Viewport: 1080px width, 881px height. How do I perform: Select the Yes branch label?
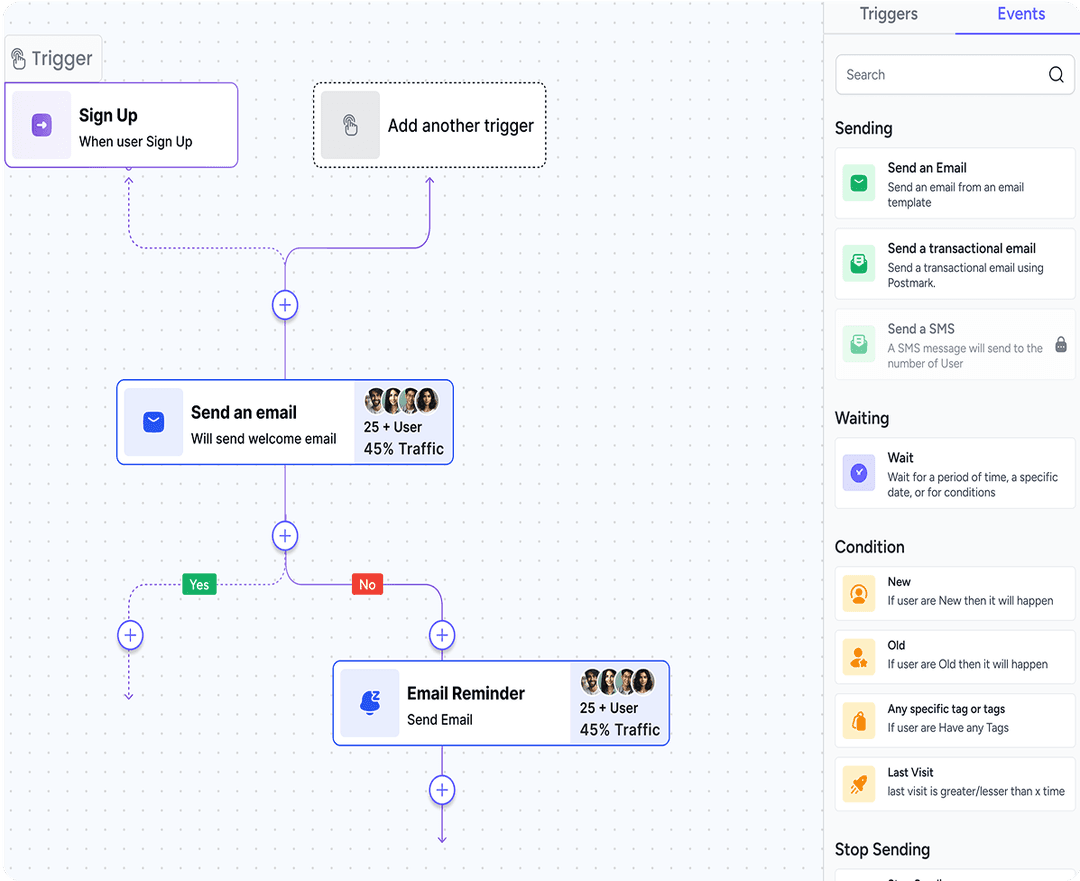tap(199, 584)
